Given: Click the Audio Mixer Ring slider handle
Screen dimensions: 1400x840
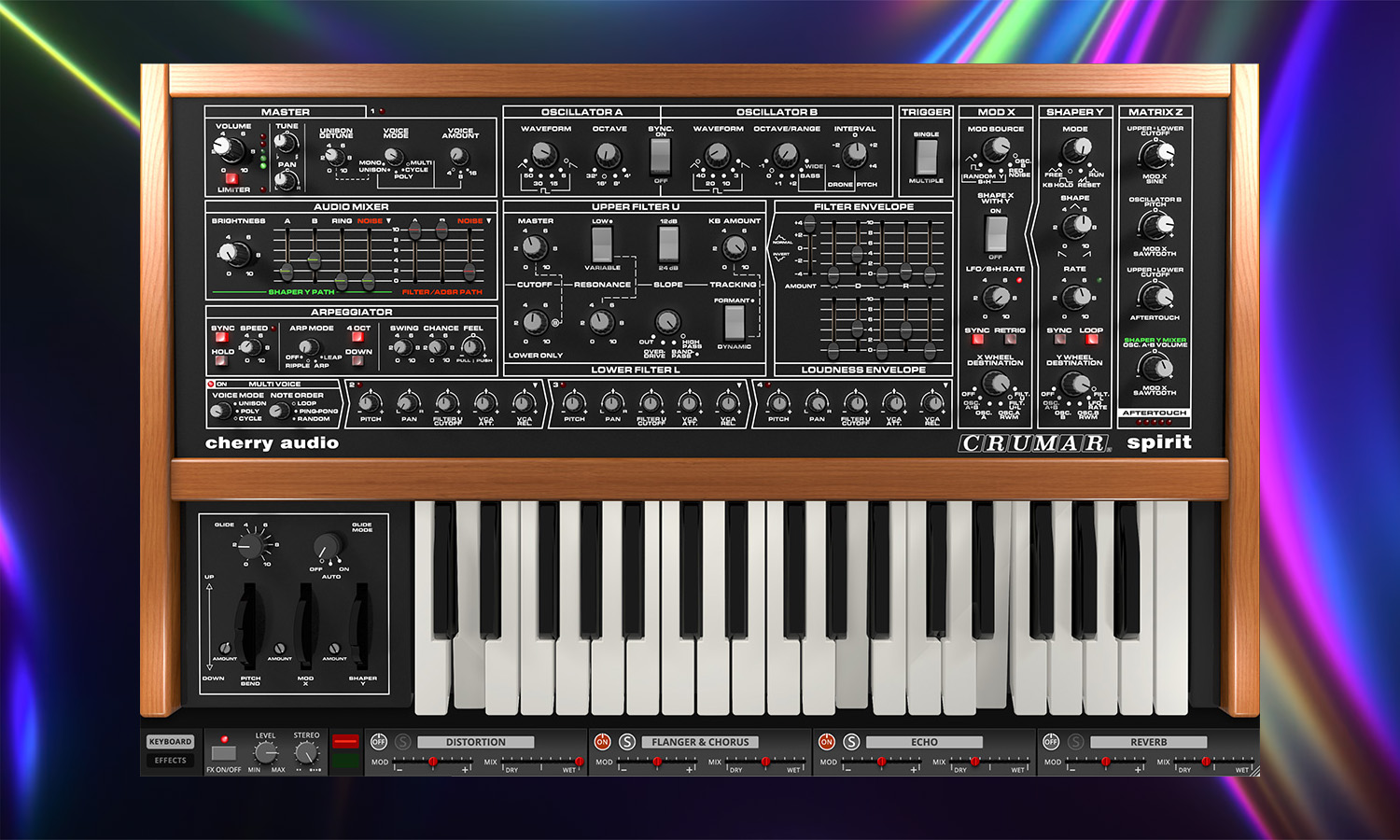Looking at the screenshot, I should pos(342,280).
